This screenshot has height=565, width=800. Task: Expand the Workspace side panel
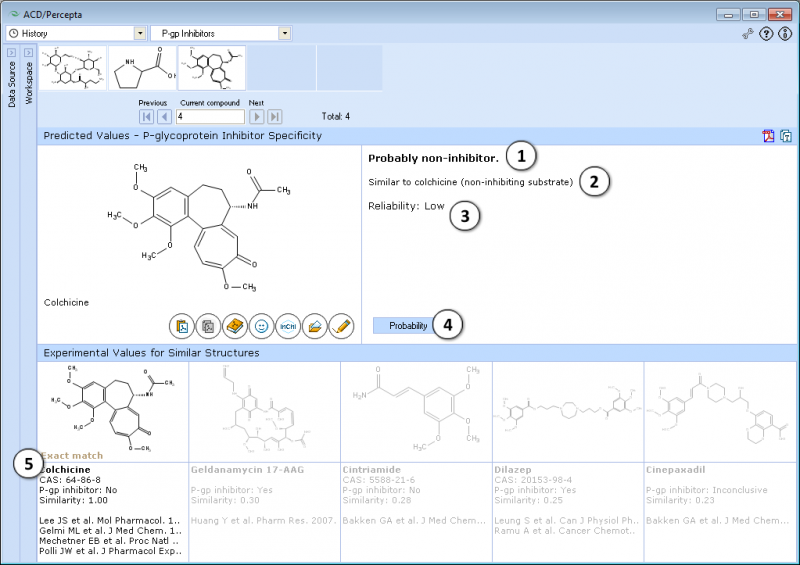tap(28, 52)
